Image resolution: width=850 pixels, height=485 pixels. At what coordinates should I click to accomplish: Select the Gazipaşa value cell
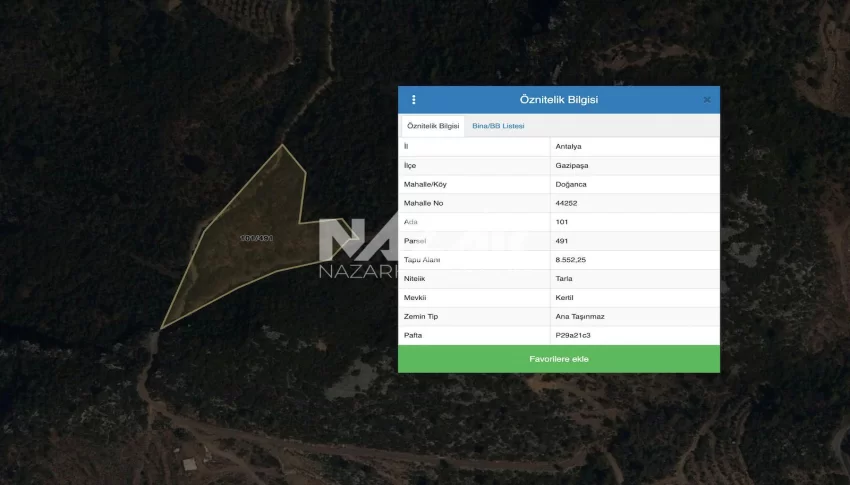(x=635, y=165)
